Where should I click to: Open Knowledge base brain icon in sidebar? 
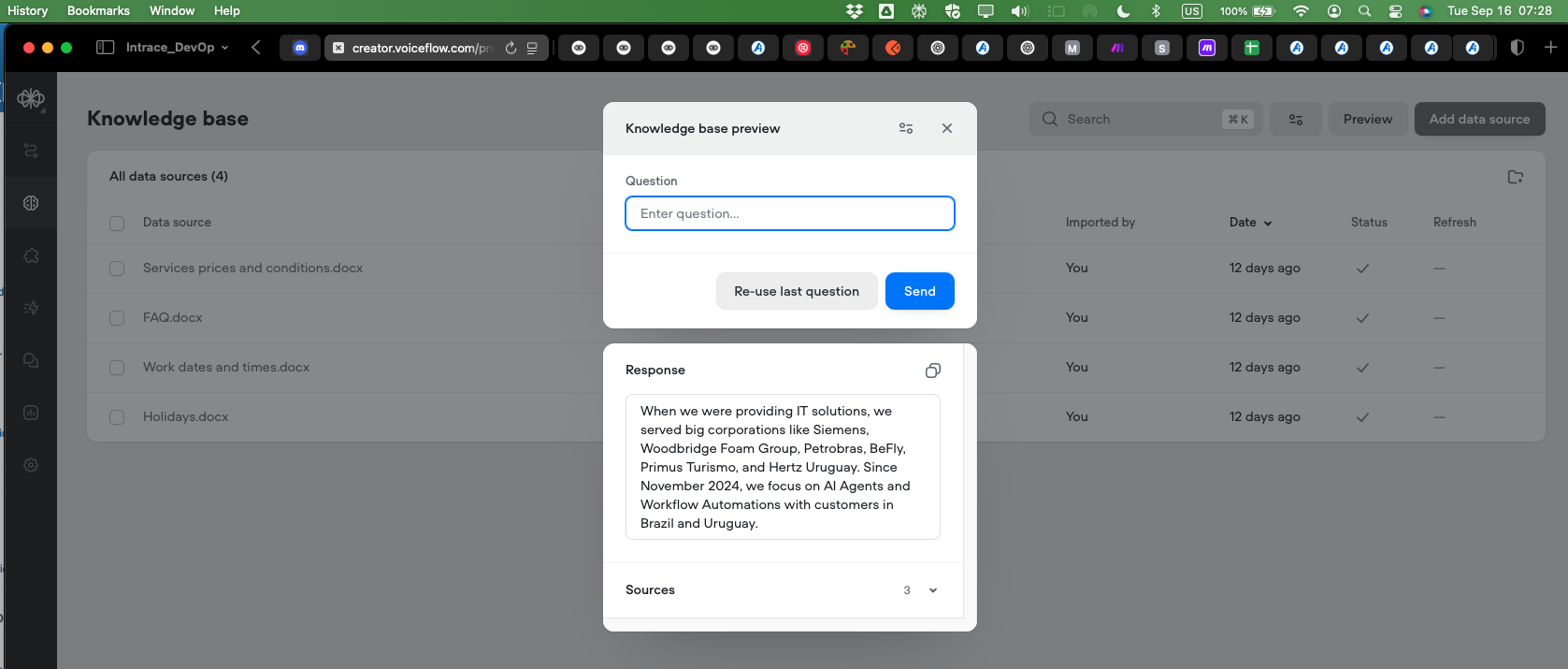click(x=31, y=203)
